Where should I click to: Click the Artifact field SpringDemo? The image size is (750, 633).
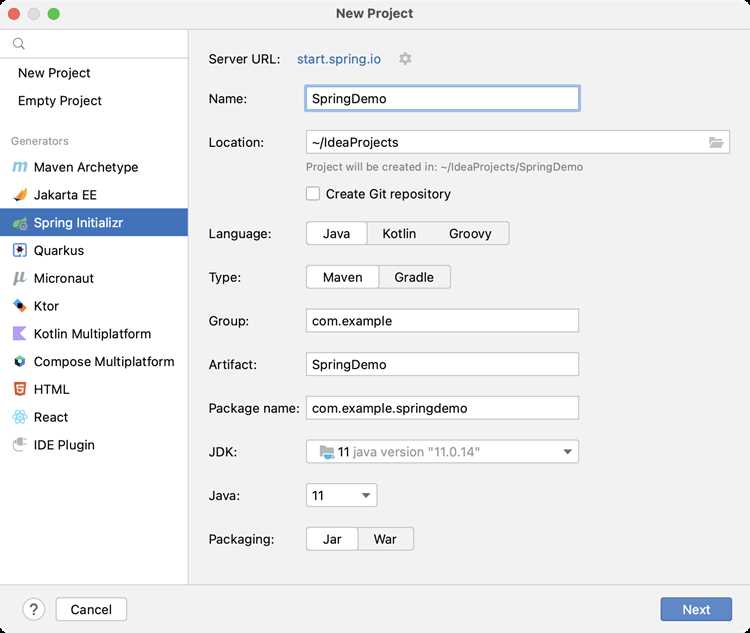click(442, 364)
